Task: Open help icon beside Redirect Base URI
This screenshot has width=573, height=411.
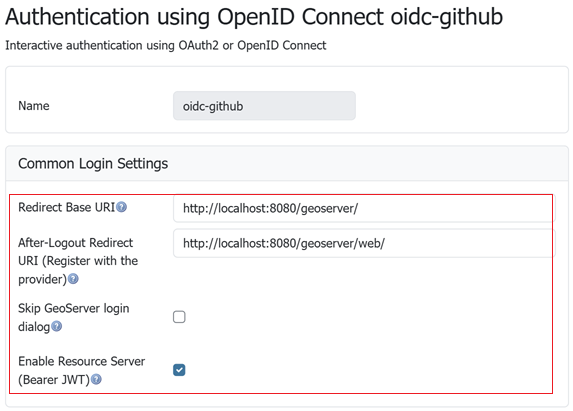Action: click(x=121, y=207)
